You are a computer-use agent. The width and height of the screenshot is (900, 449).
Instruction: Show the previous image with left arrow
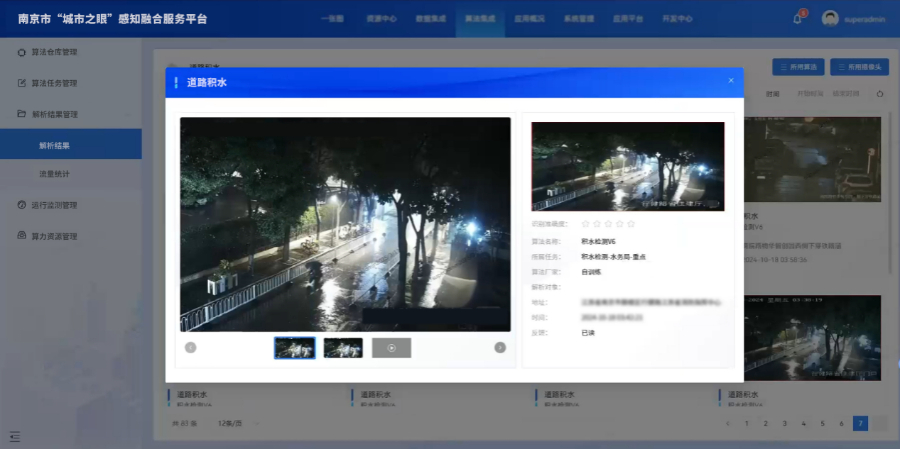click(190, 347)
